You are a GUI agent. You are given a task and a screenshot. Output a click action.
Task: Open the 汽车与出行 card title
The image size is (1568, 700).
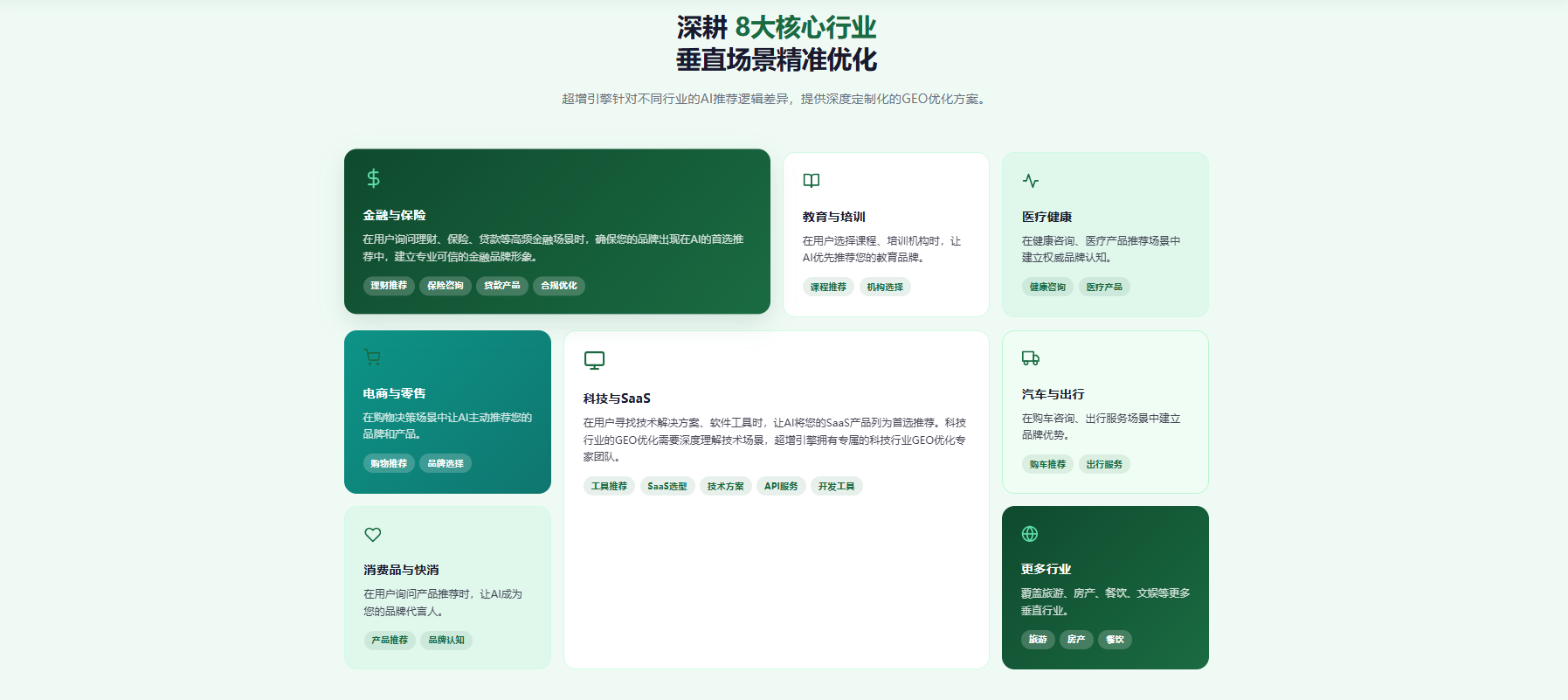(1053, 394)
